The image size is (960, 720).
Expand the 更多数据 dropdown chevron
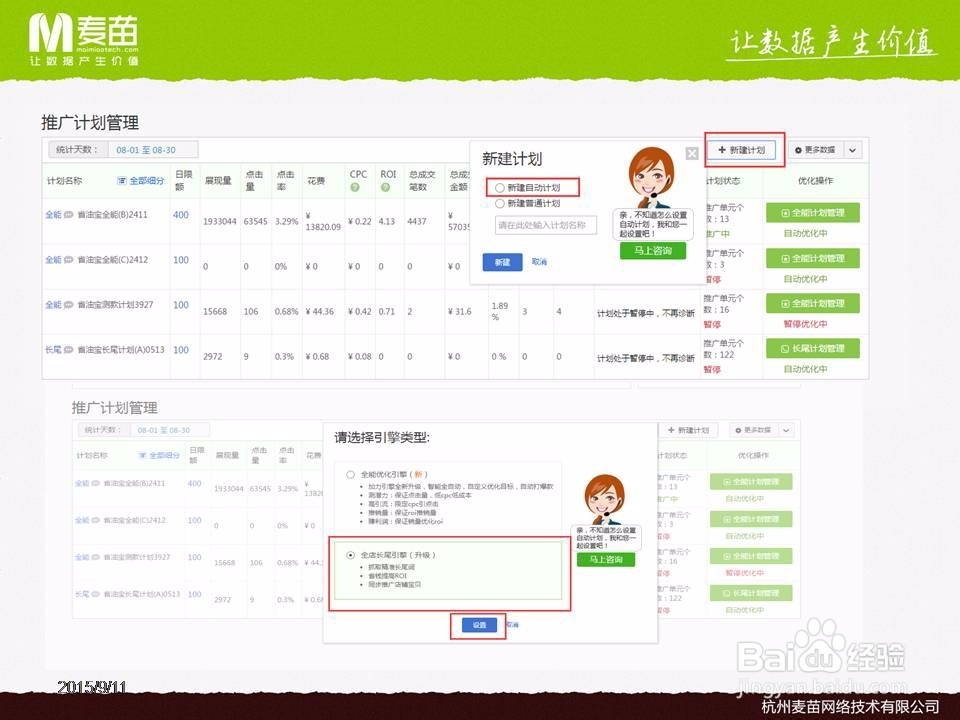click(x=852, y=149)
